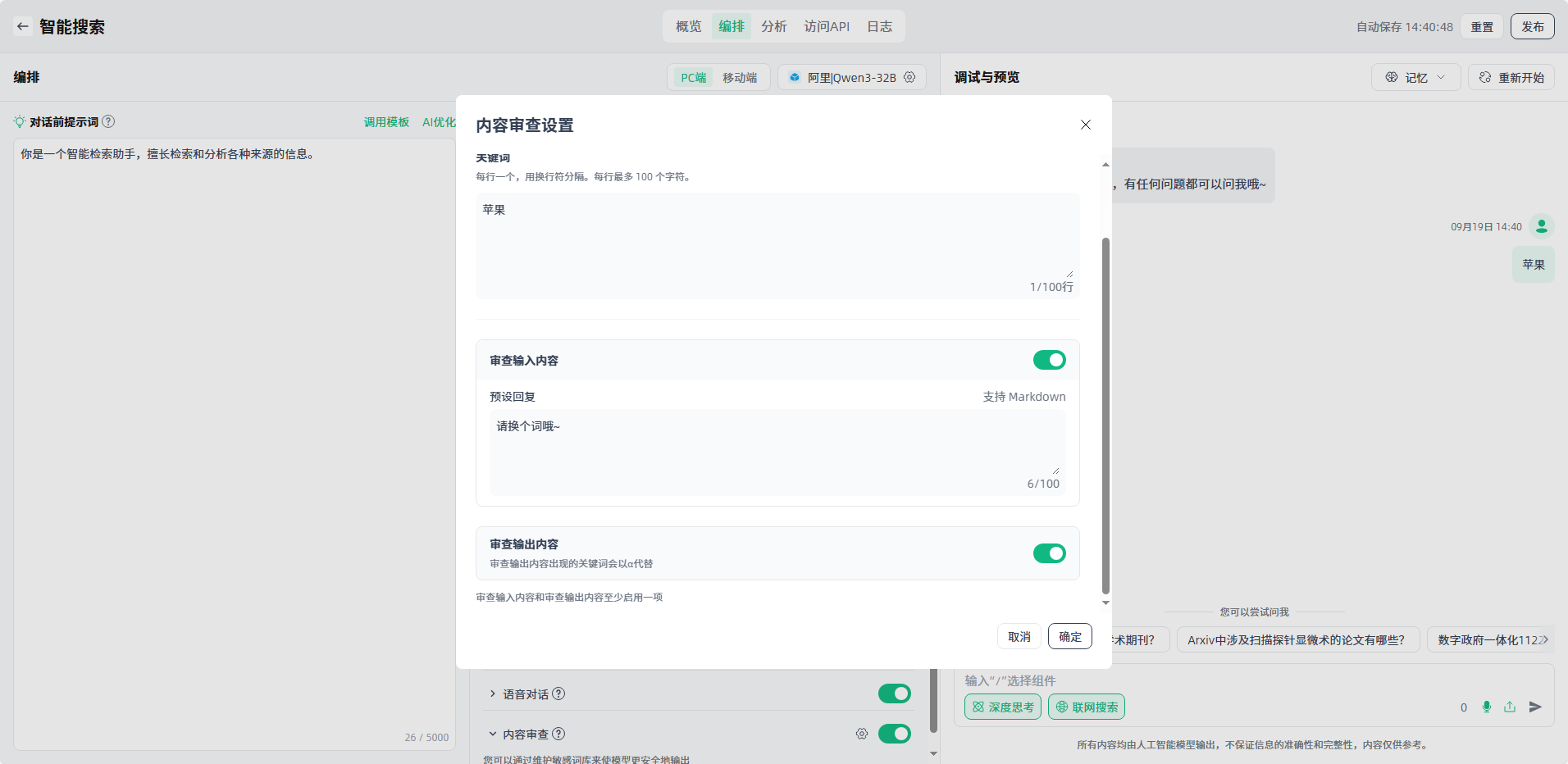Open the 访问API tab
Image resolution: width=1568 pixels, height=764 pixels.
coord(827,26)
